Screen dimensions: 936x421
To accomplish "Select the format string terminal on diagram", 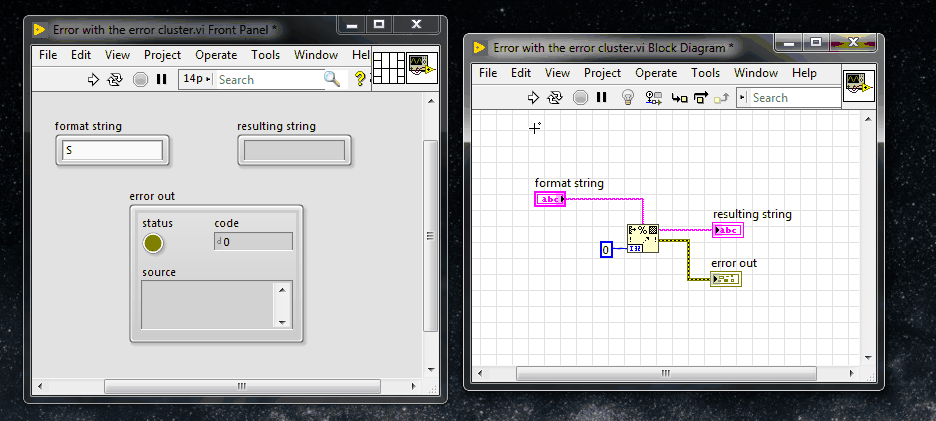I will [x=550, y=199].
